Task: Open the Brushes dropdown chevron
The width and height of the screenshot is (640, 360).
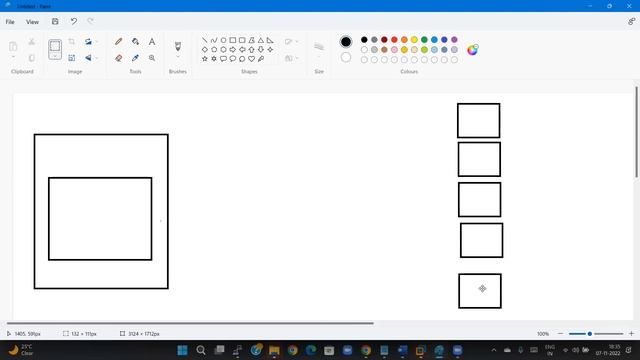Action: click(x=178, y=57)
